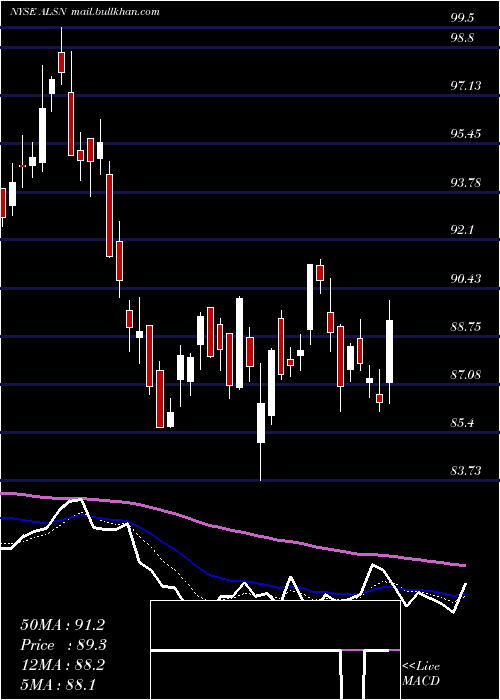The width and height of the screenshot is (500, 700).
Task: Click the <<Live MACD label
Action: pyautogui.click(x=421, y=674)
